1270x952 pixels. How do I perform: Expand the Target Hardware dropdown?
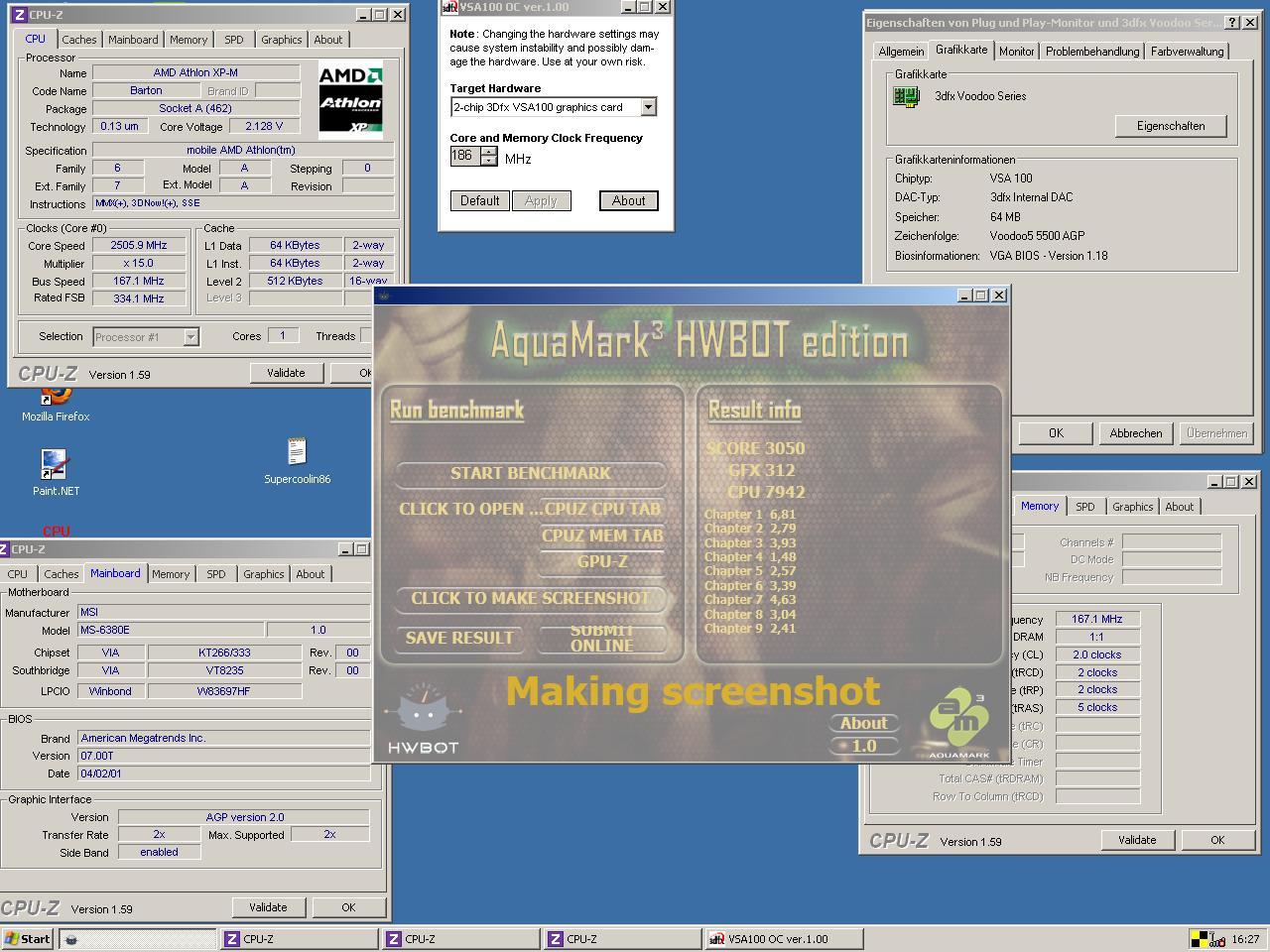[x=648, y=107]
